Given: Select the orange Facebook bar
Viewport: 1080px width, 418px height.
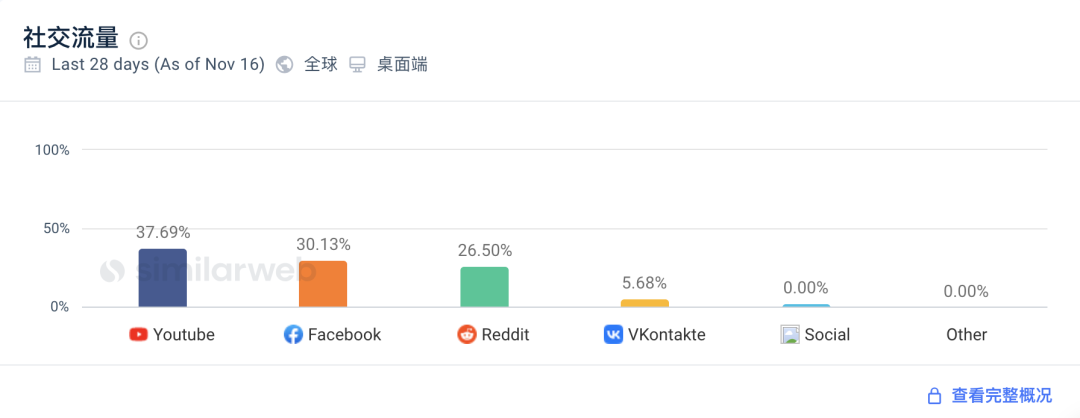Looking at the screenshot, I should point(323,284).
